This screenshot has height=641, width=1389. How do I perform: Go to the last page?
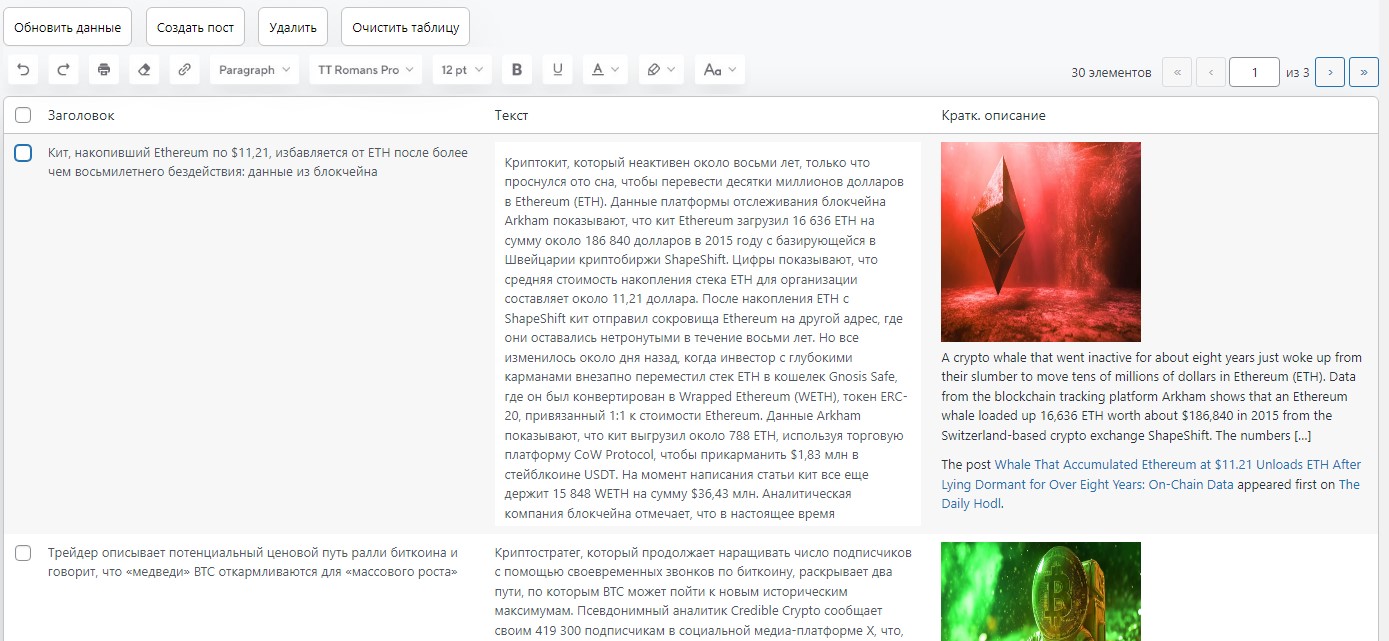1364,72
